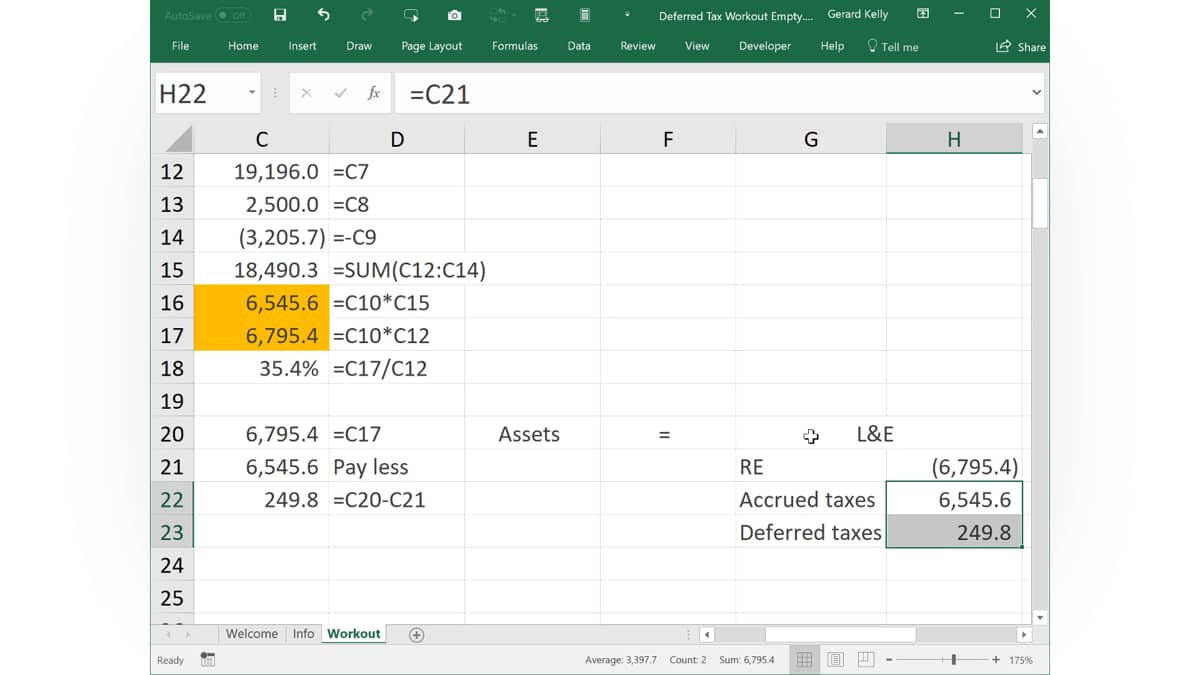The width and height of the screenshot is (1200, 675).
Task: Open the Data tab
Action: pyautogui.click(x=579, y=46)
